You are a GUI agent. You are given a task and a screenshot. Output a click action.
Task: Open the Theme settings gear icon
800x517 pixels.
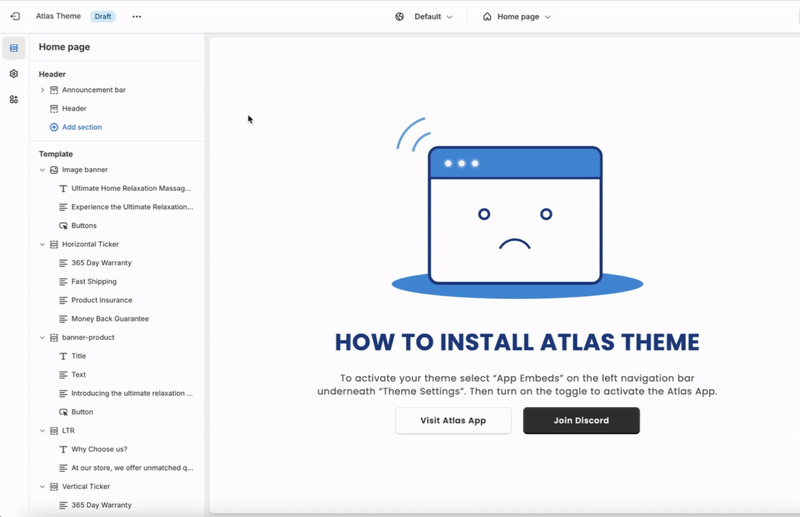coord(14,74)
